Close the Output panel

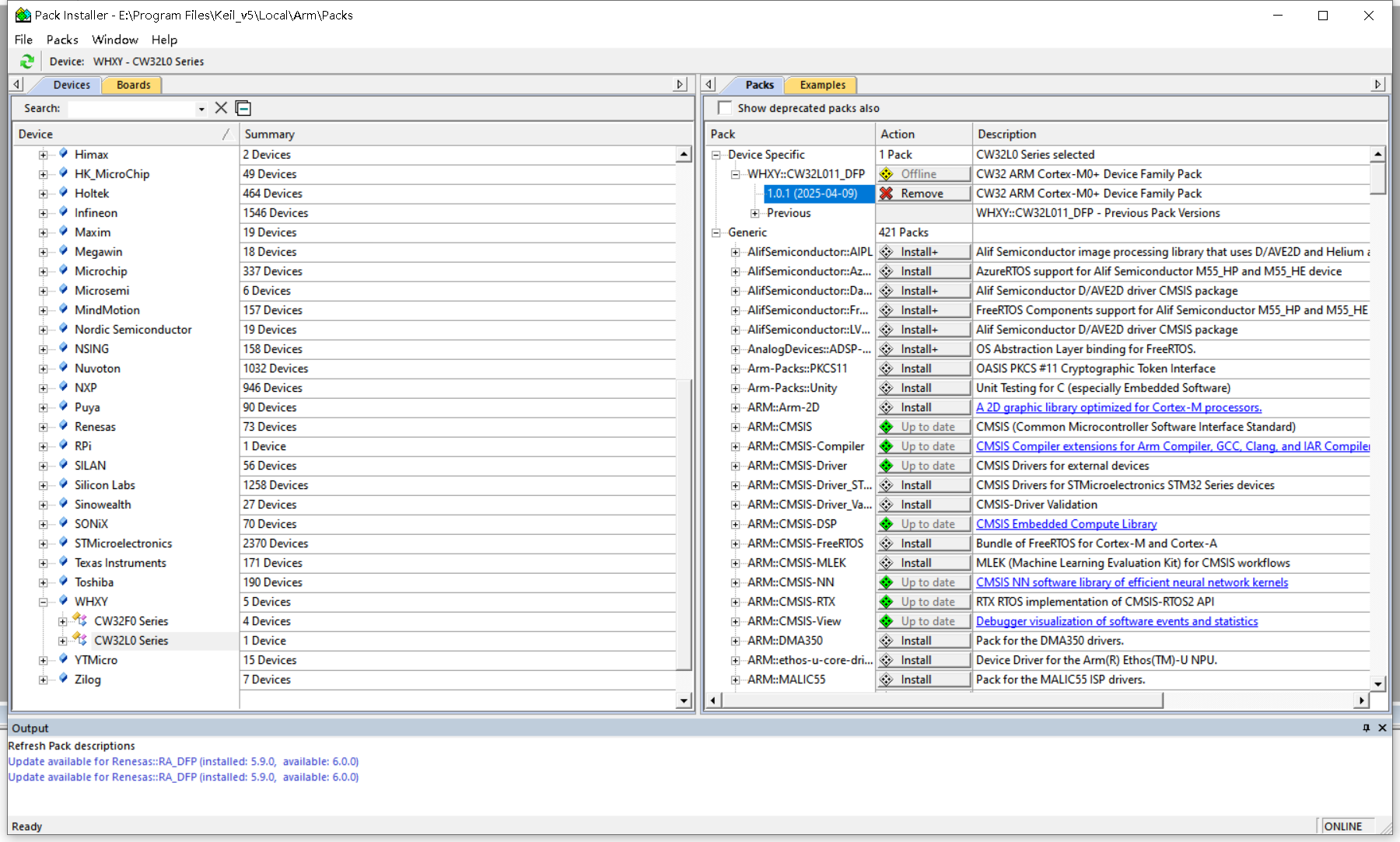tap(1382, 728)
